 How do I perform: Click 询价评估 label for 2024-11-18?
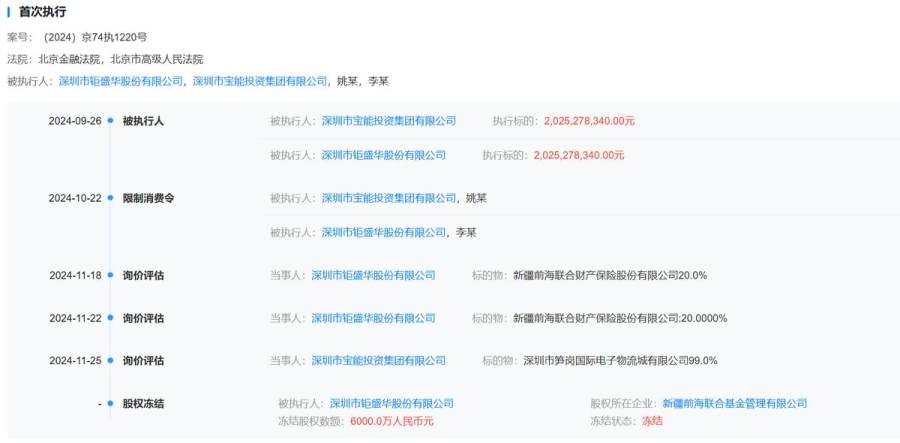click(x=143, y=275)
